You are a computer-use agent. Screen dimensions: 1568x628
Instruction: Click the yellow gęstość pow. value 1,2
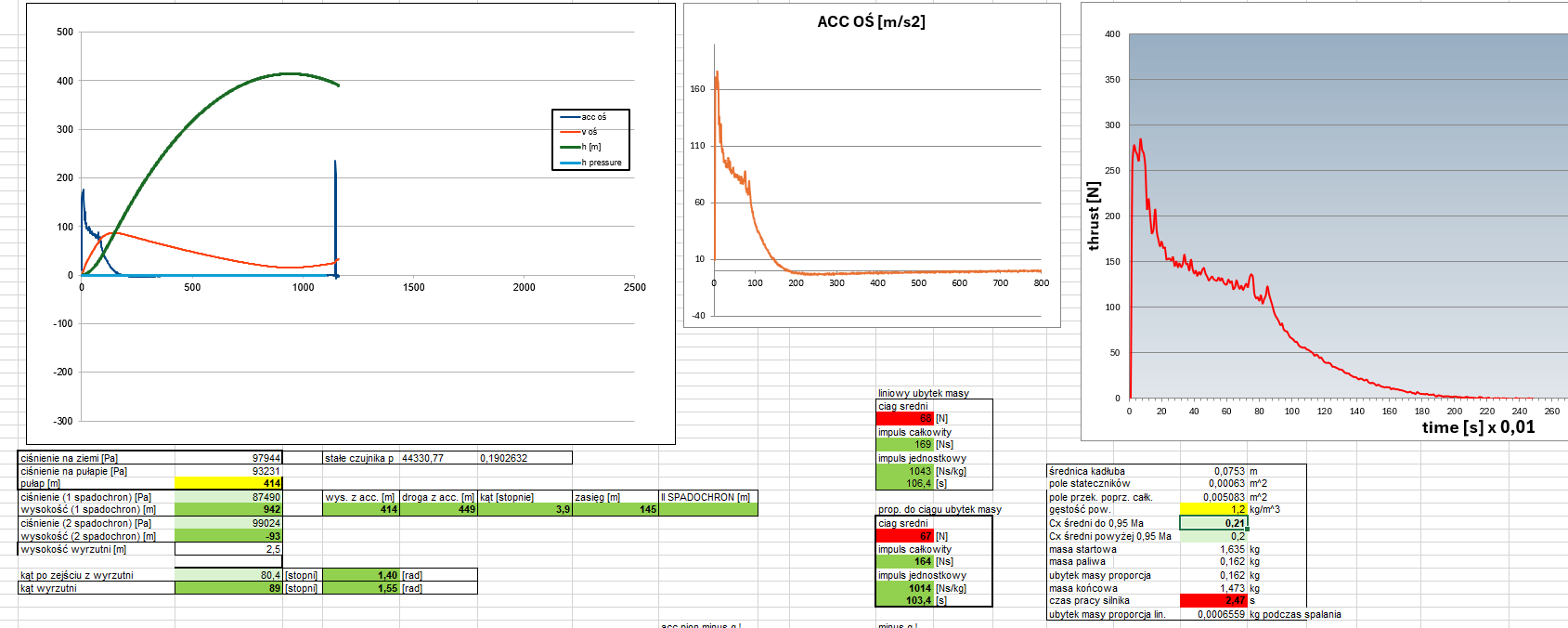coord(1212,509)
